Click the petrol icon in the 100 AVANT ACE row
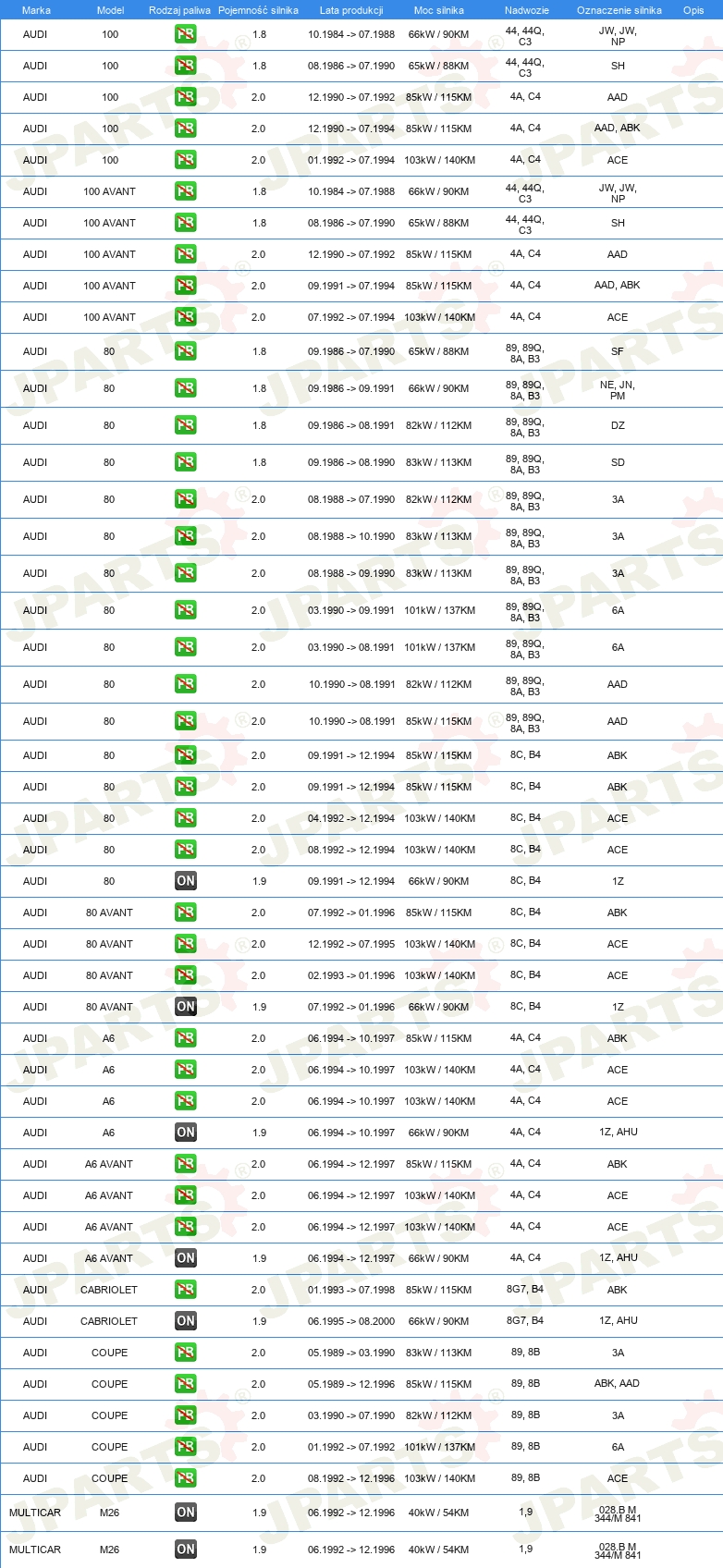723x1568 pixels. [x=186, y=317]
